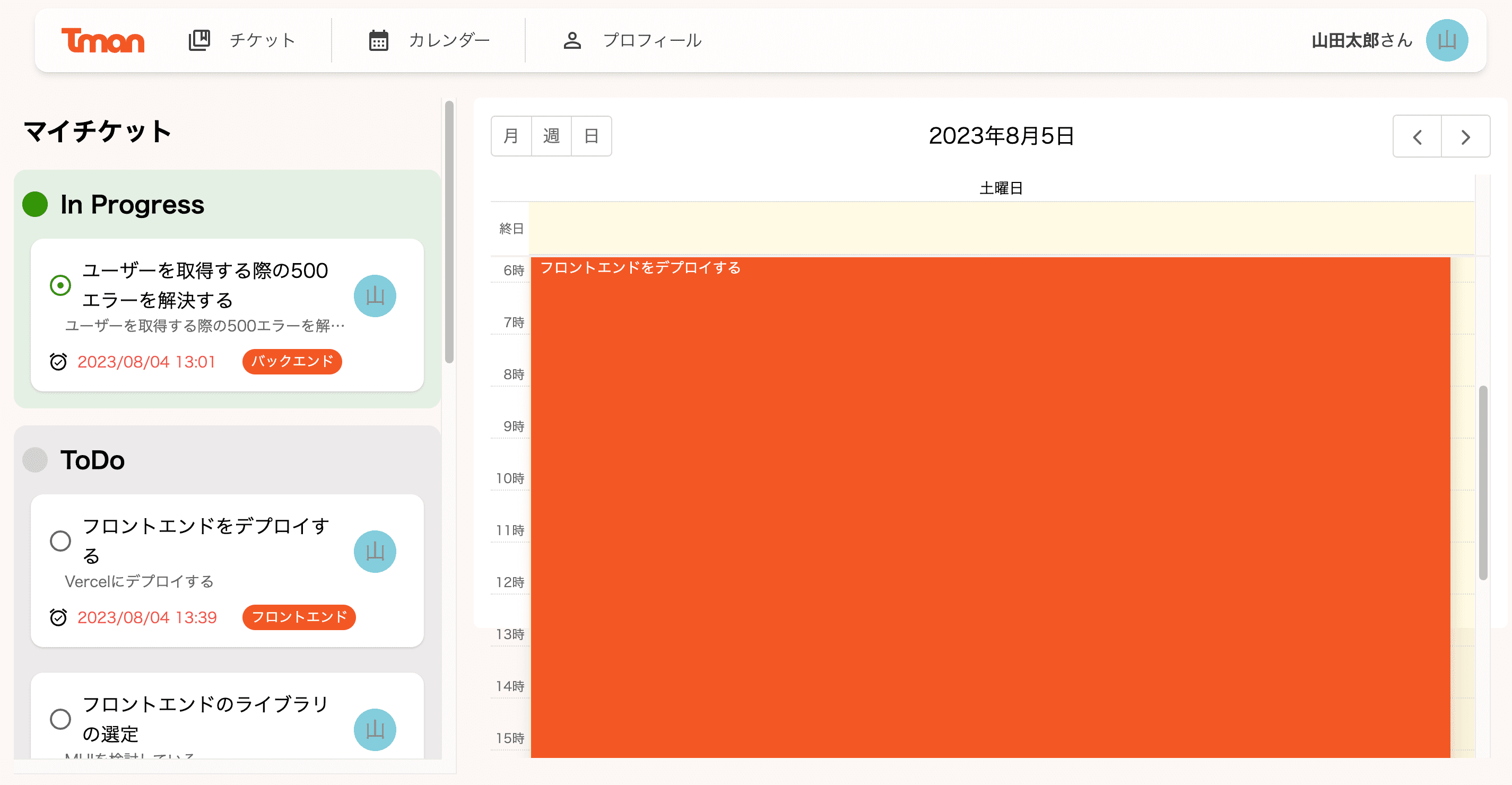Go to previous day with left chevron
This screenshot has height=785, width=1512.
point(1417,137)
